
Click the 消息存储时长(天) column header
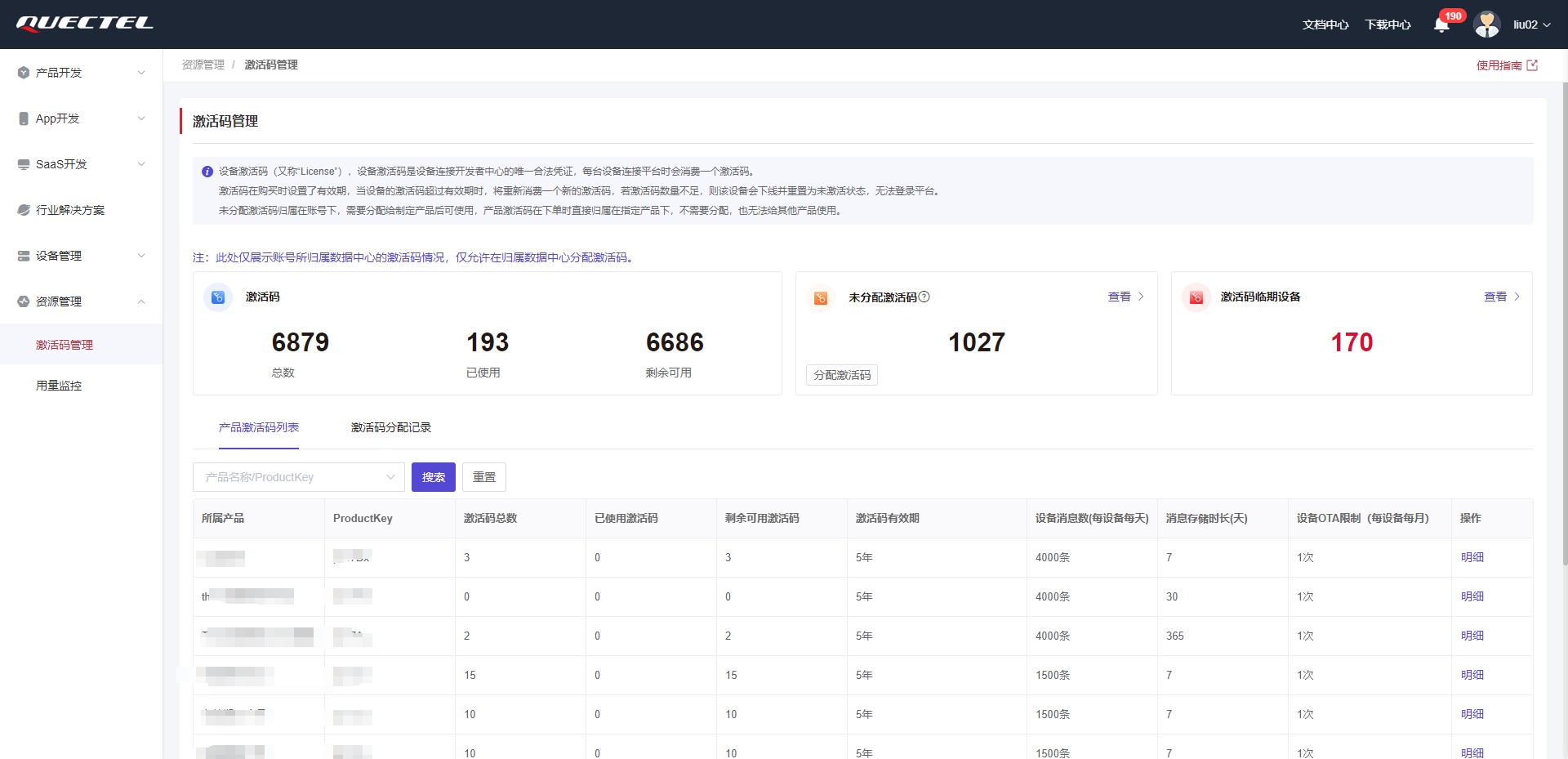1206,518
